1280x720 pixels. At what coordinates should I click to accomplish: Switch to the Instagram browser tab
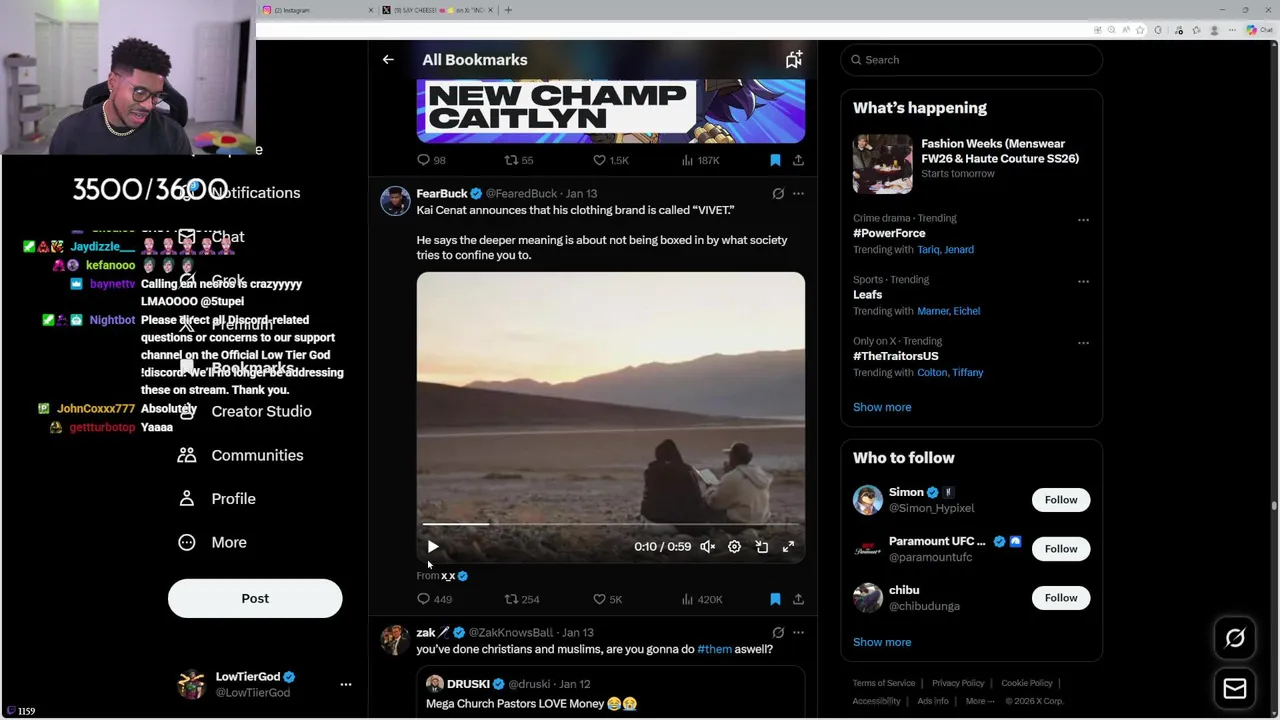pyautogui.click(x=314, y=10)
